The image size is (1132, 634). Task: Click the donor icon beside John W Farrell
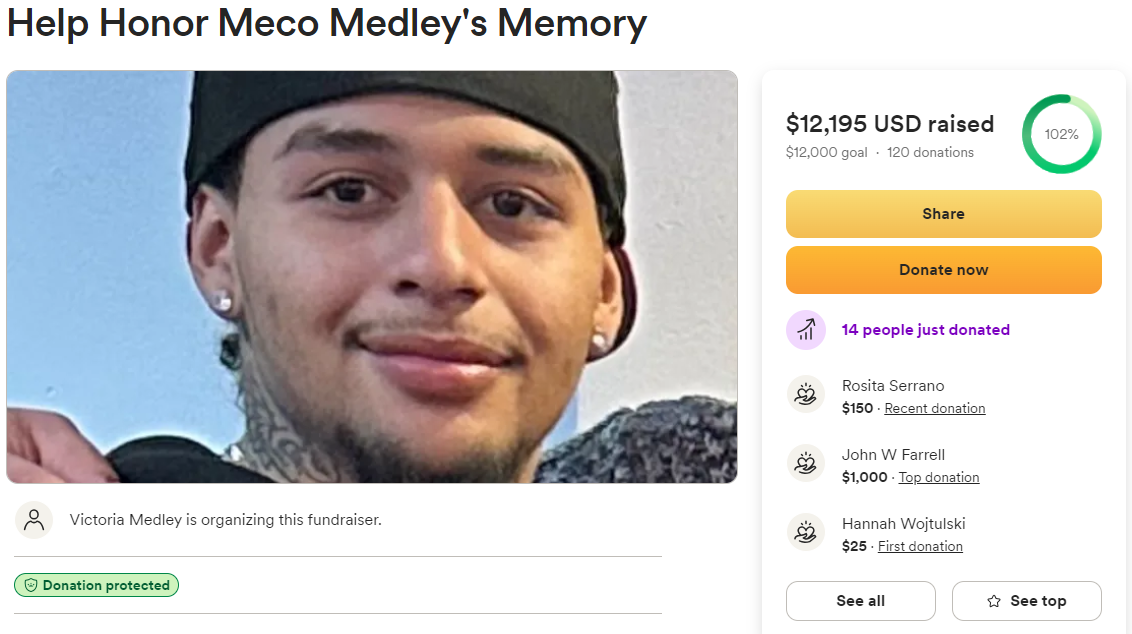point(806,464)
